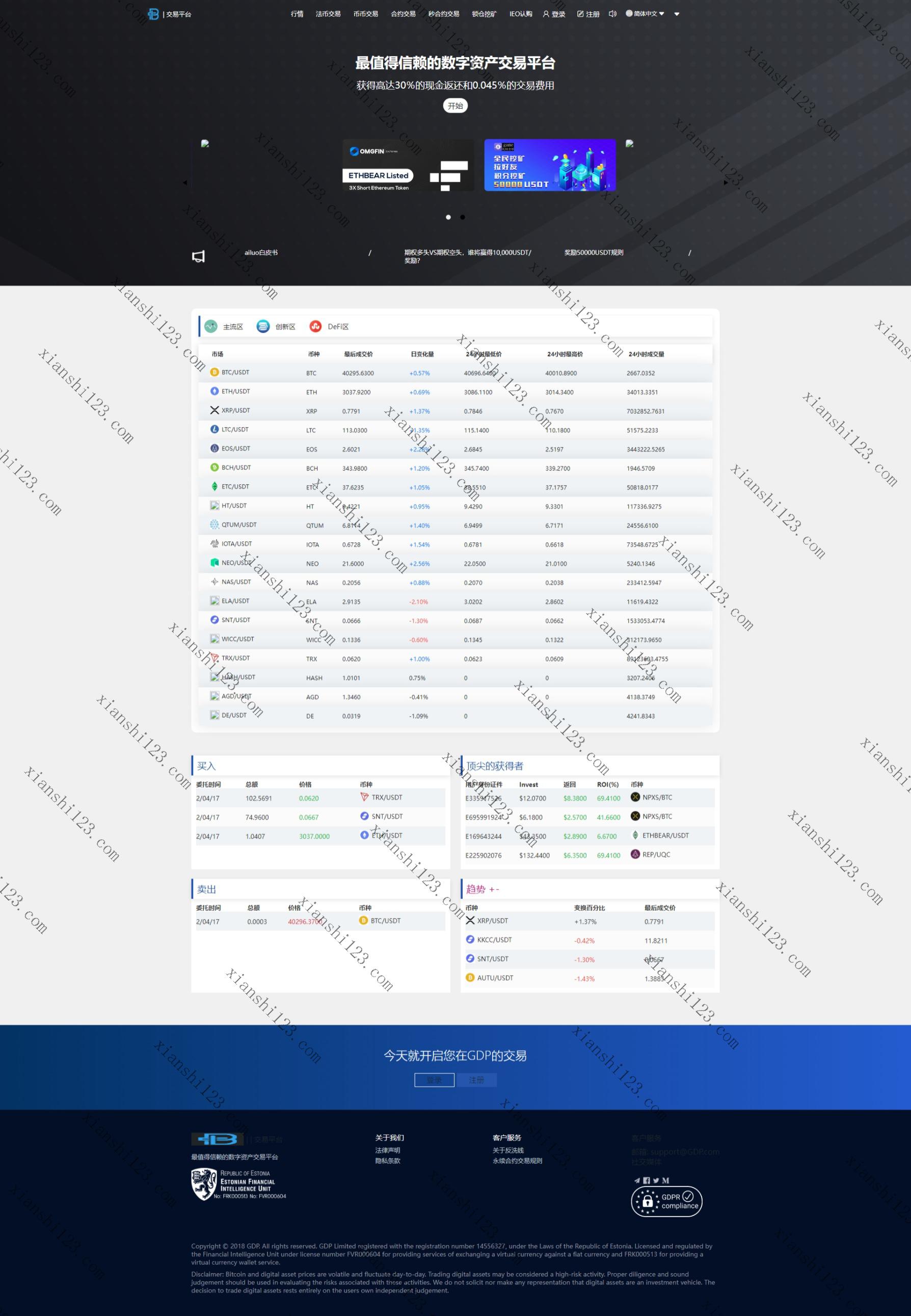The image size is (911, 1316).
Task: Open the 奖励50000USDT规则 announcement
Action: pyautogui.click(x=594, y=252)
